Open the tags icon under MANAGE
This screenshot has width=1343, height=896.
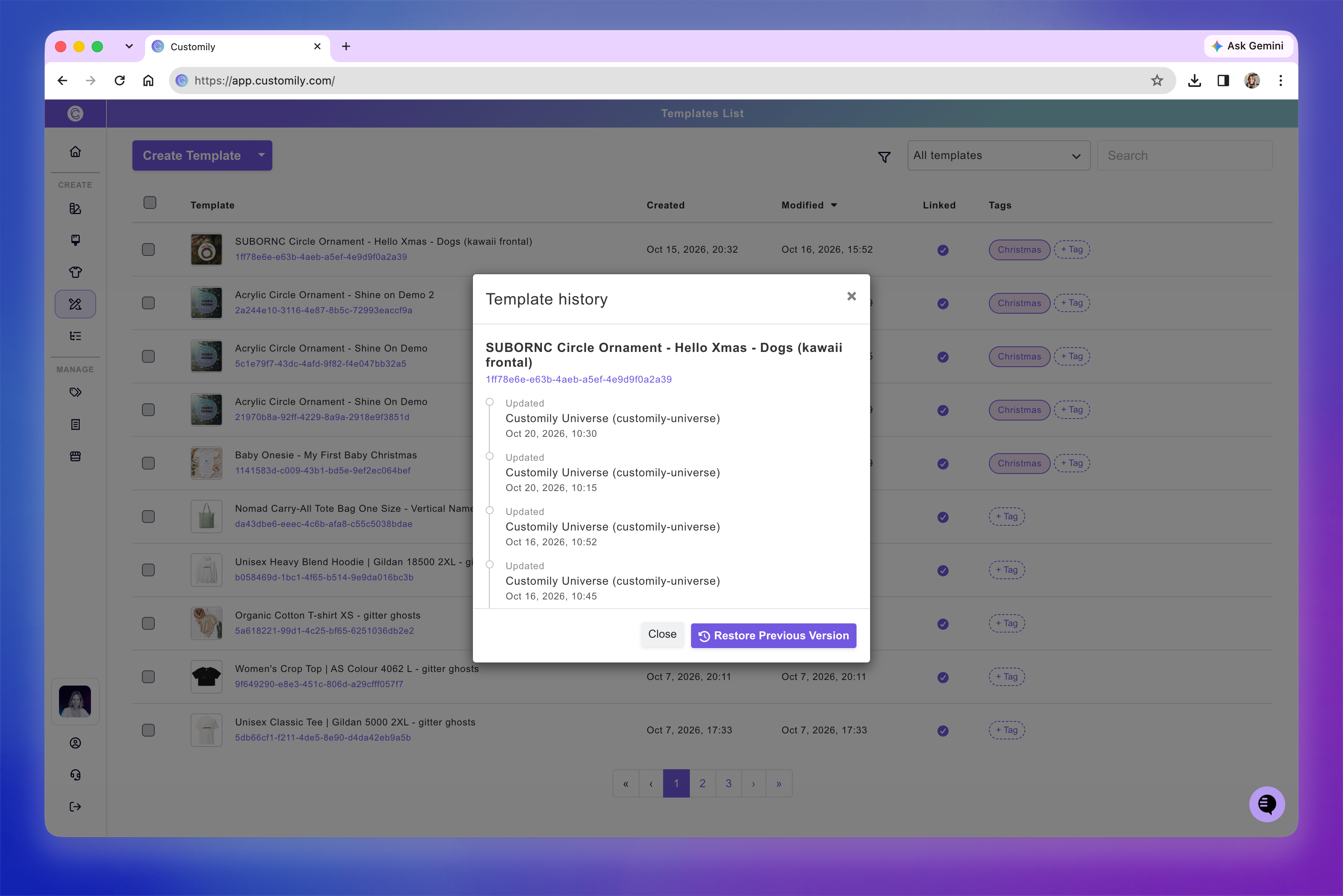click(75, 393)
